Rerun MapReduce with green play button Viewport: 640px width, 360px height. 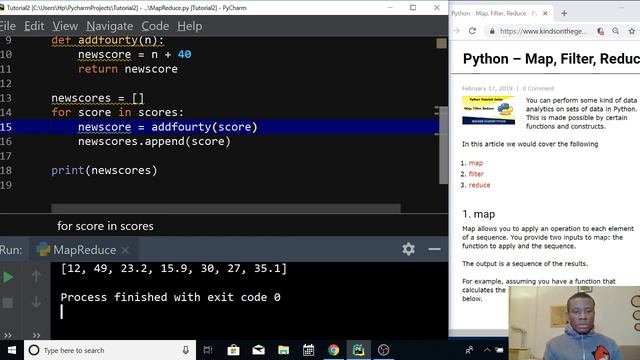[8, 278]
